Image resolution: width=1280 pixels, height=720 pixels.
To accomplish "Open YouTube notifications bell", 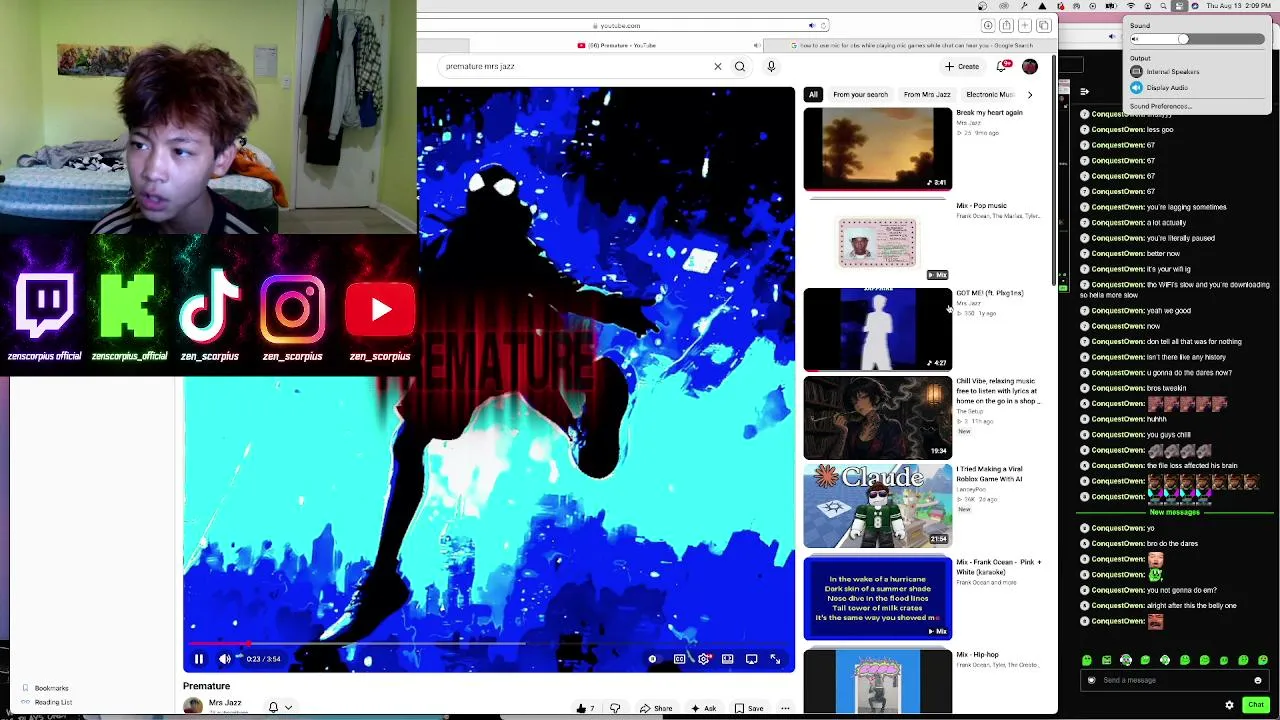I will 1002,66.
